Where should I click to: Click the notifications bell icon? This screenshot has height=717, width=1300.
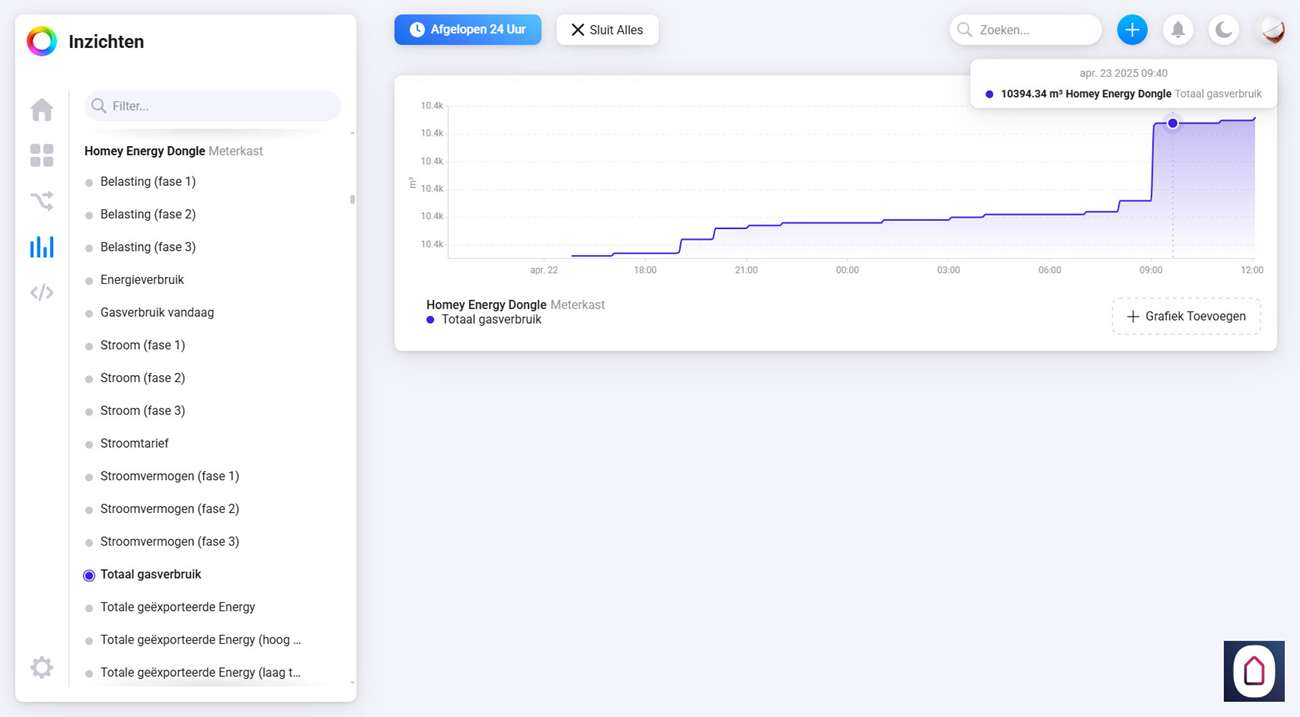click(x=1178, y=30)
